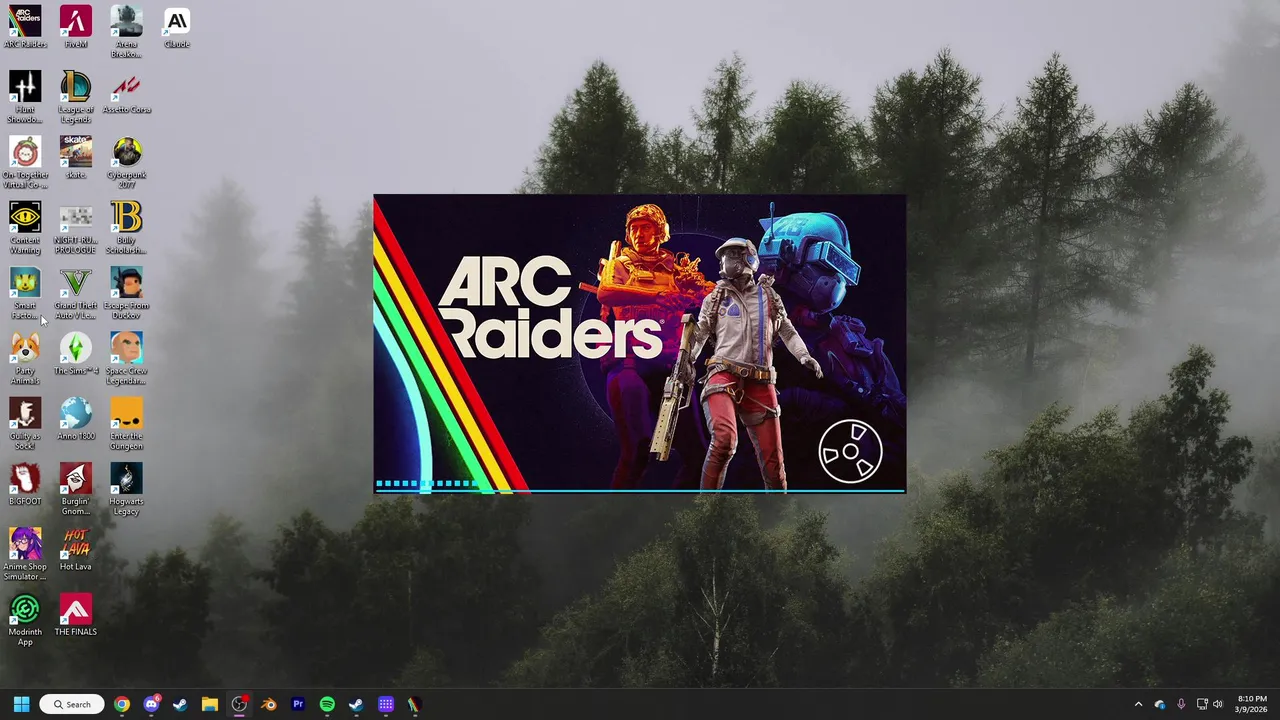Open the Space Crew Legendary desktop shortcut
Viewport: 1280px width, 720px height.
point(126,358)
